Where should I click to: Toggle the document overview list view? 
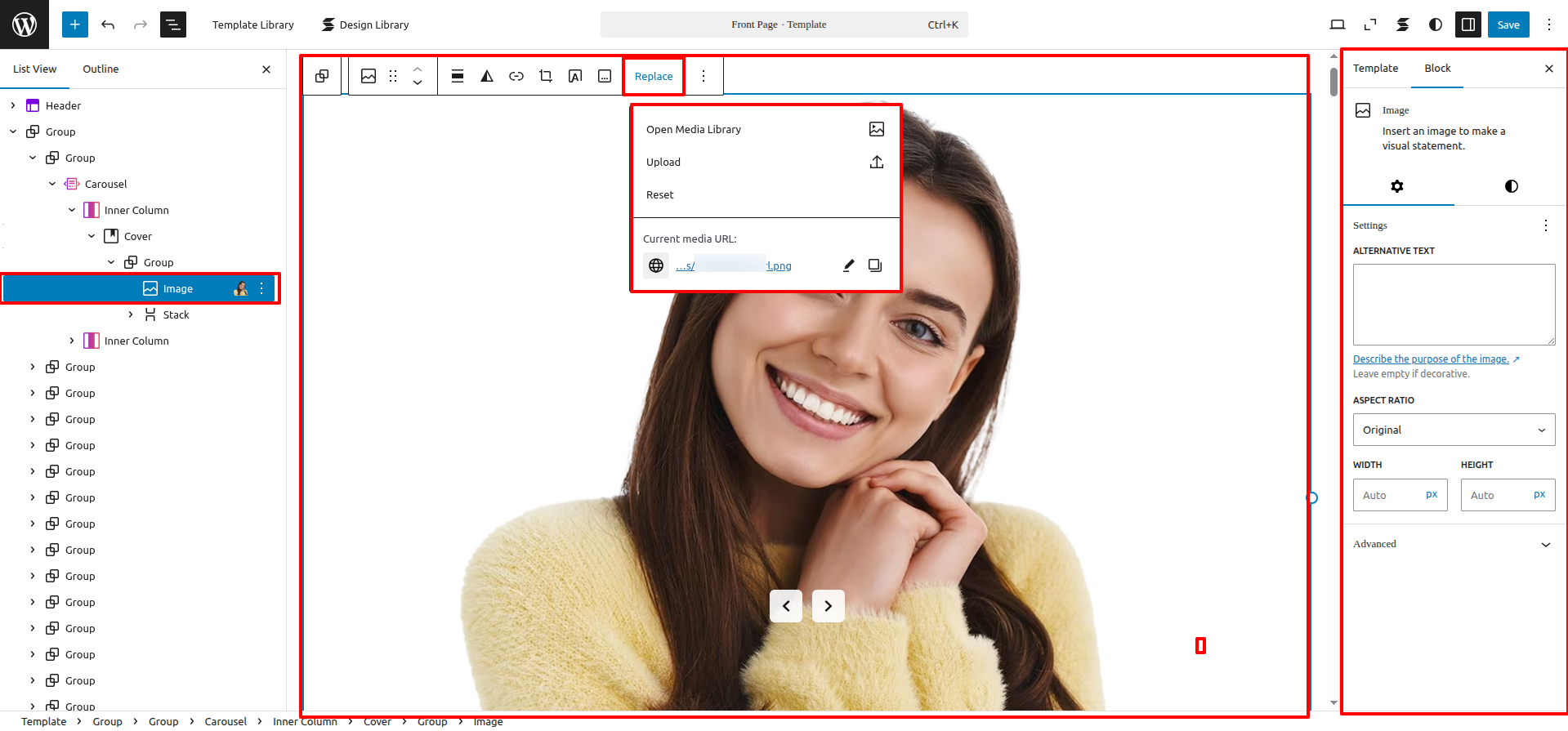click(x=173, y=25)
